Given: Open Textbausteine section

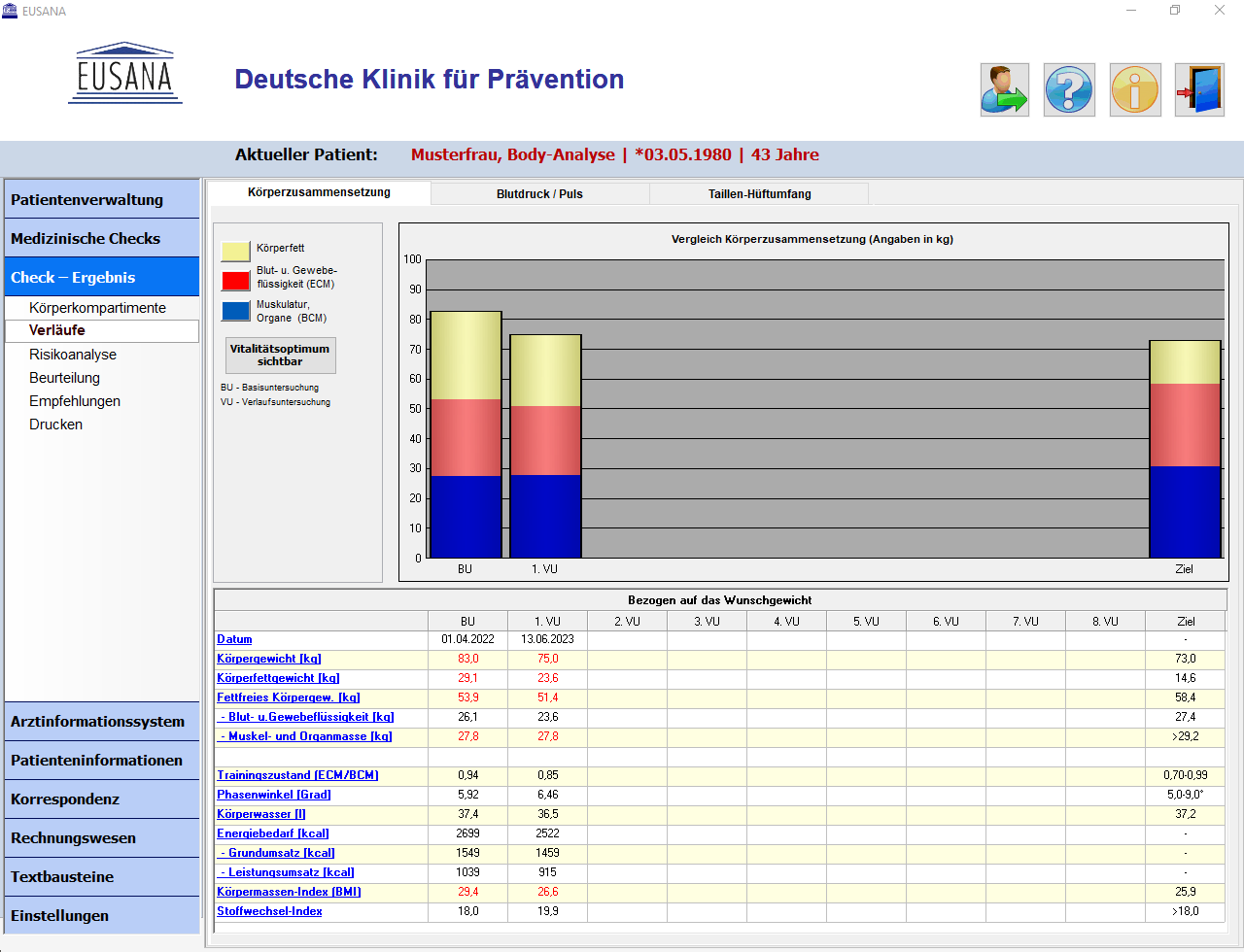Looking at the screenshot, I should (x=102, y=876).
